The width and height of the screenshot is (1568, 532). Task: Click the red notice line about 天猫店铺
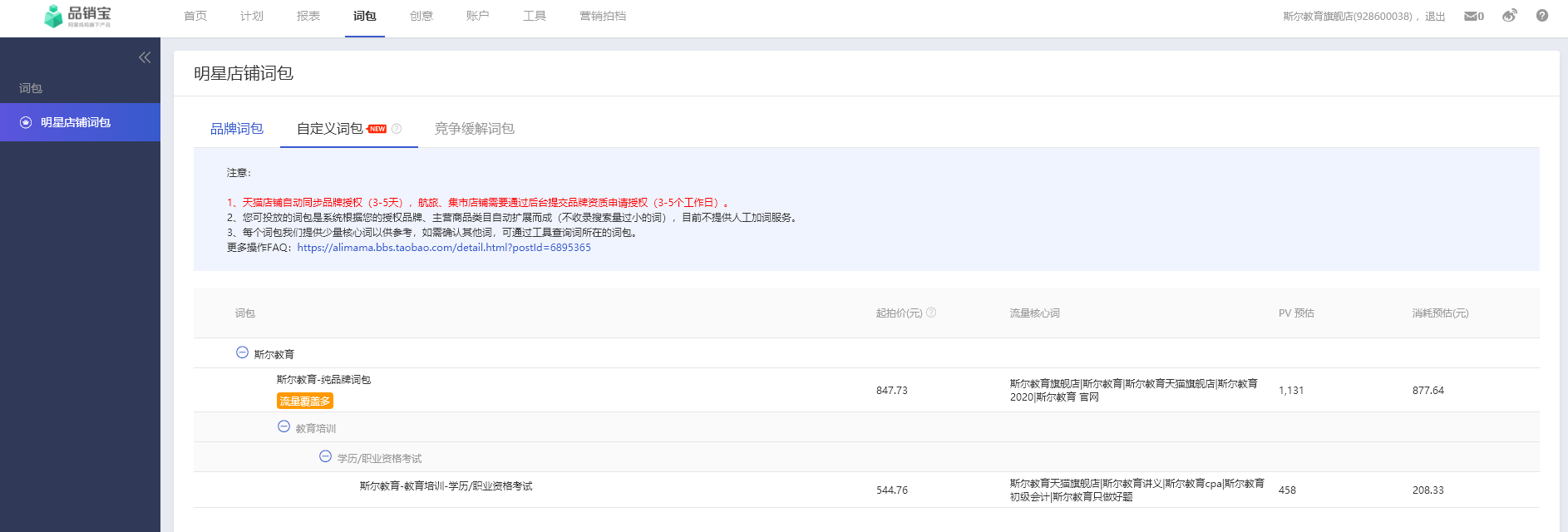click(478, 203)
